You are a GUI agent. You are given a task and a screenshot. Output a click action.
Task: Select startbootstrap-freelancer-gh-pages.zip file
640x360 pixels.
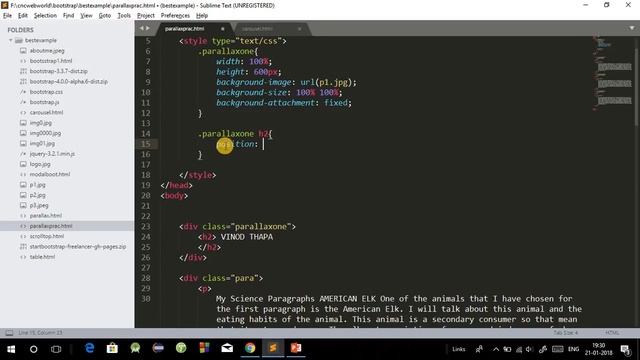click(x=78, y=247)
